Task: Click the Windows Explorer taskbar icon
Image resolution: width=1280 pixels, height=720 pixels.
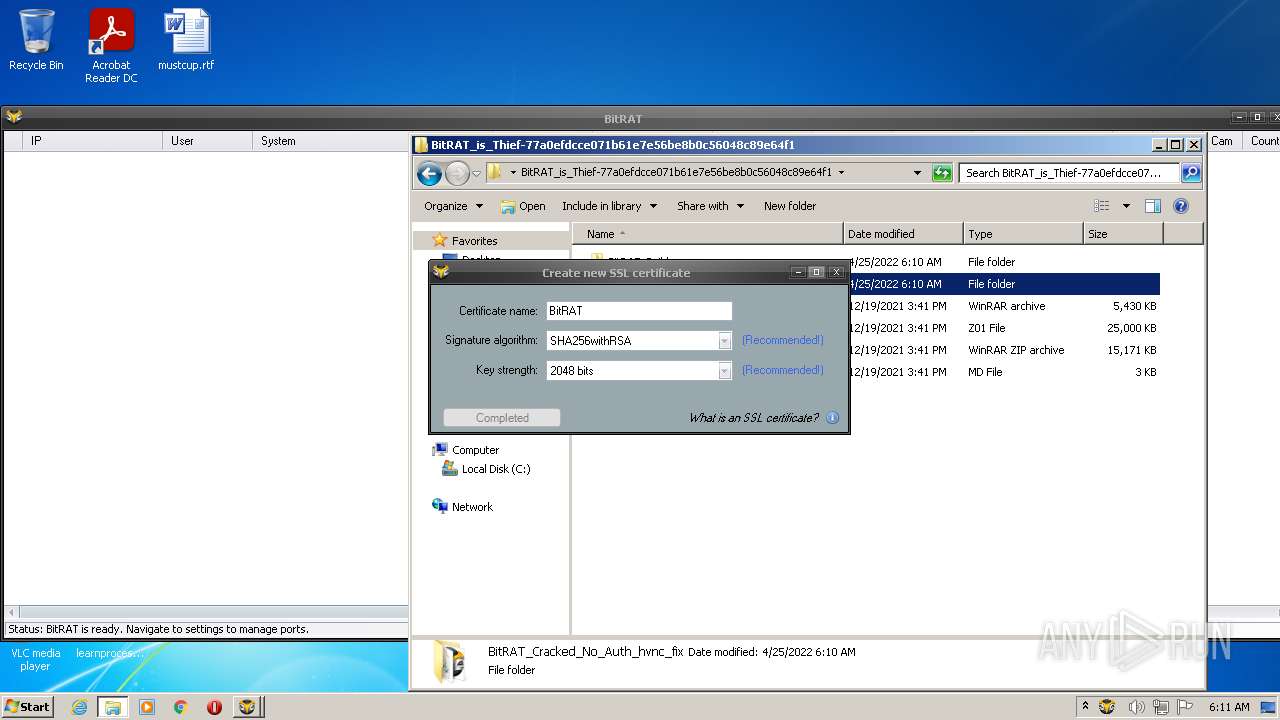Action: tap(113, 707)
